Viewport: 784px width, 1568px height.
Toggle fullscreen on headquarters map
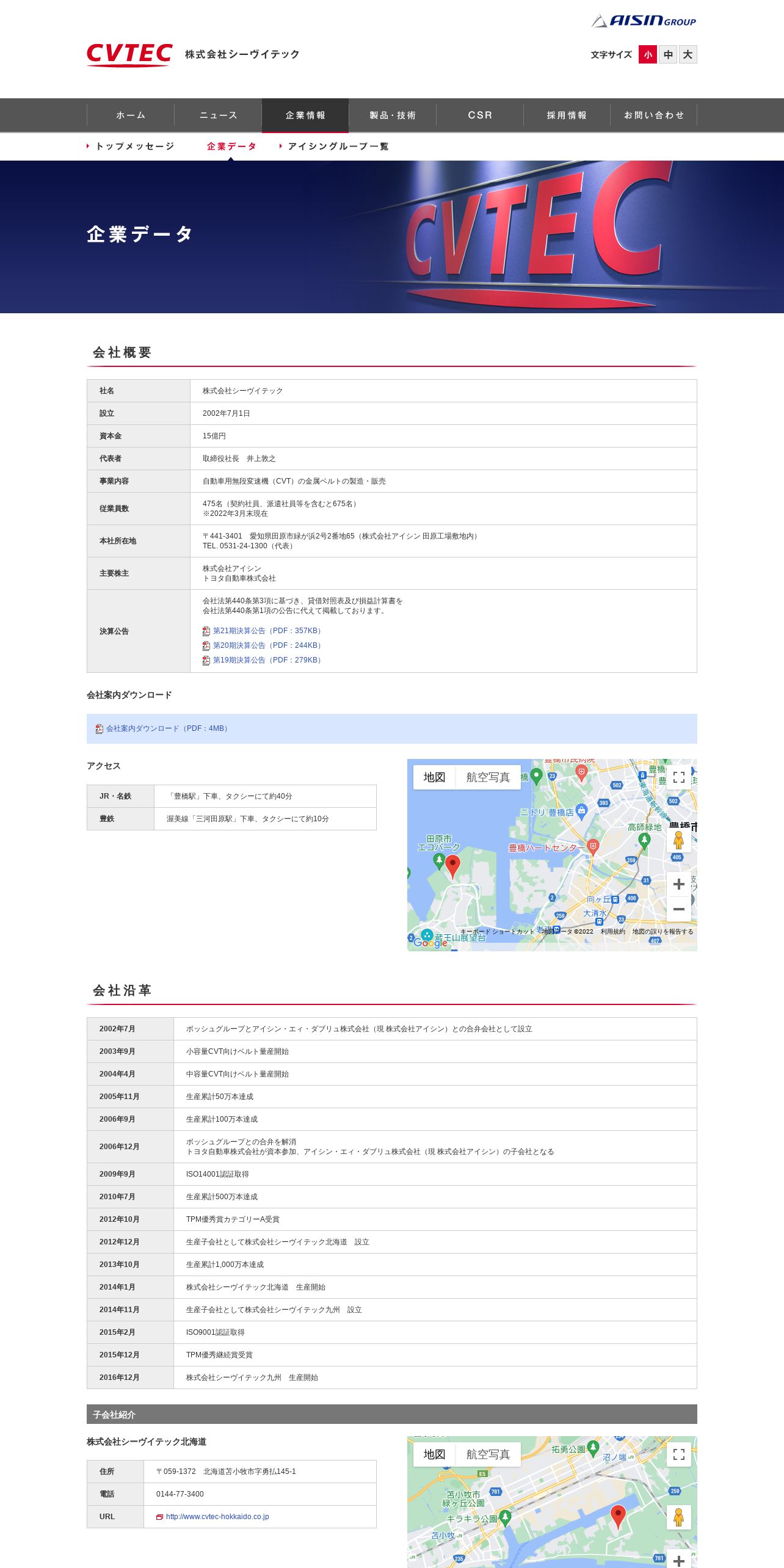[x=679, y=777]
